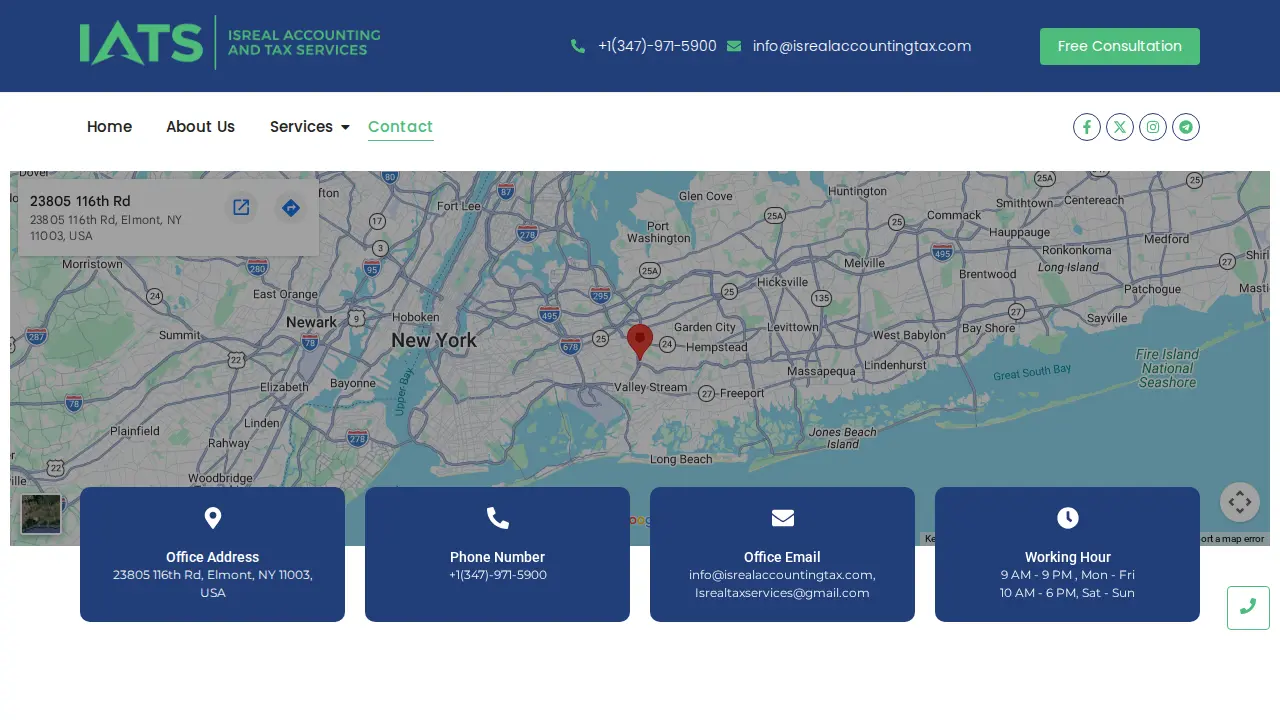Open the Facebook social icon
This screenshot has width=1280, height=720.
(1087, 127)
